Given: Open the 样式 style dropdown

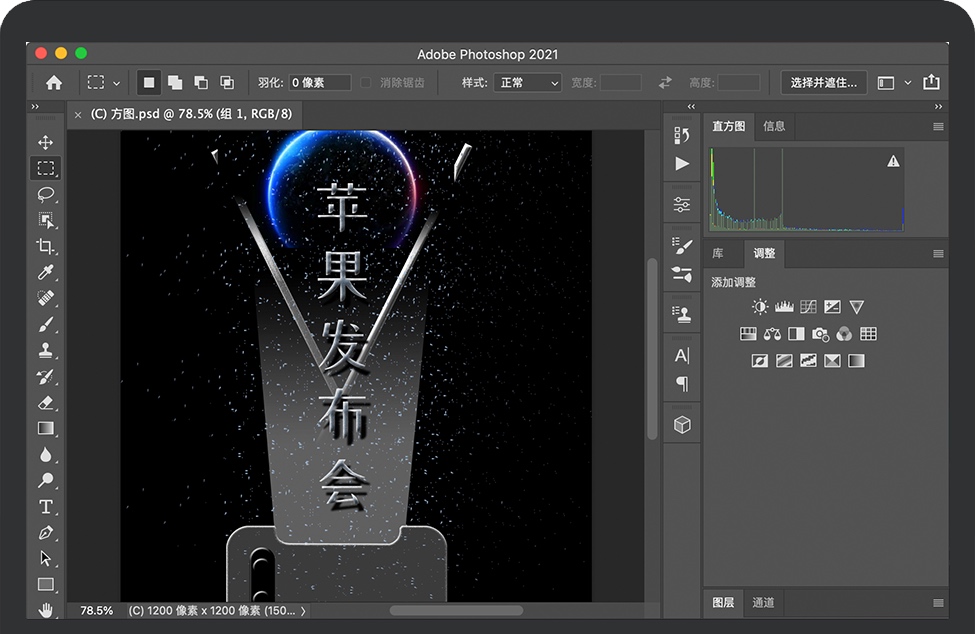Looking at the screenshot, I should click(x=527, y=83).
